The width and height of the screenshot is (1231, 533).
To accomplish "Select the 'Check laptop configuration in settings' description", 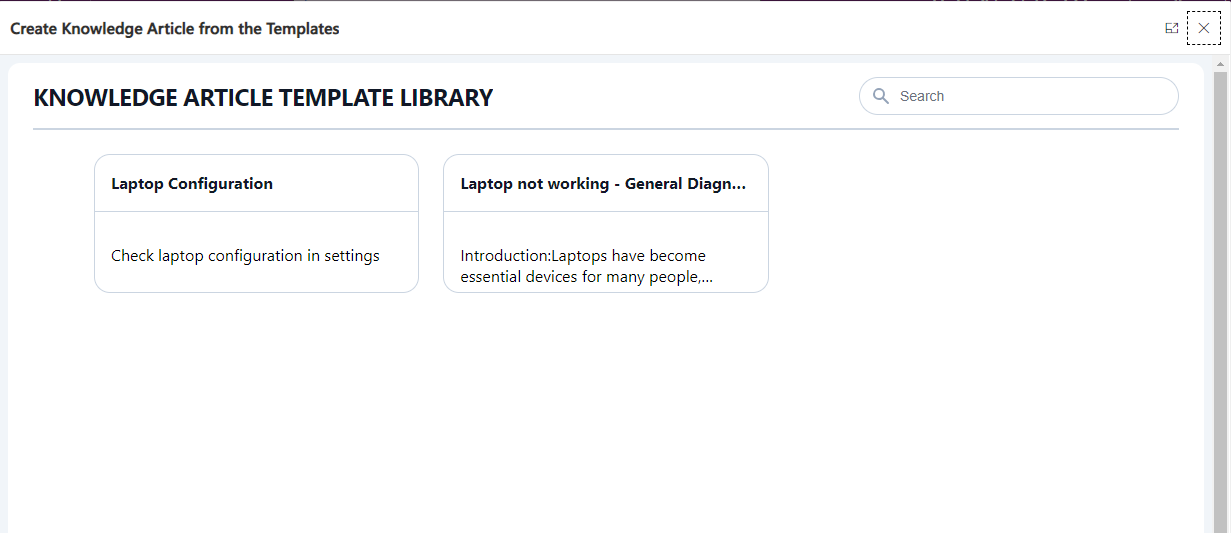I will point(245,256).
